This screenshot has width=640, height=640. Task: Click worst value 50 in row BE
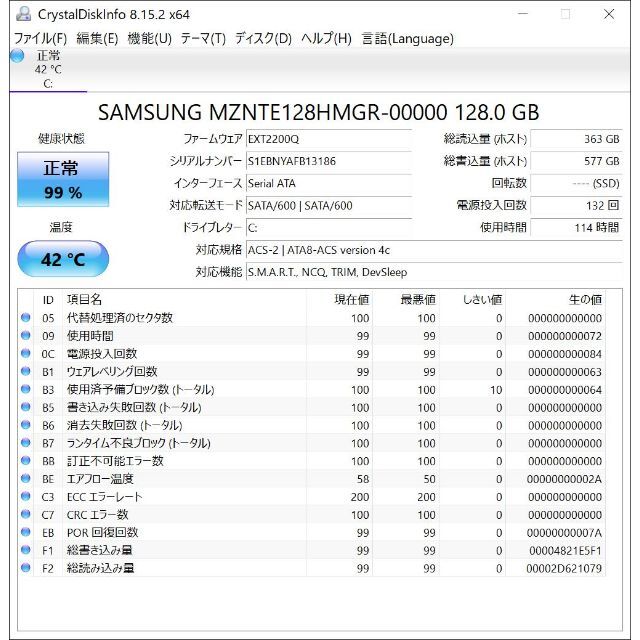(x=429, y=479)
